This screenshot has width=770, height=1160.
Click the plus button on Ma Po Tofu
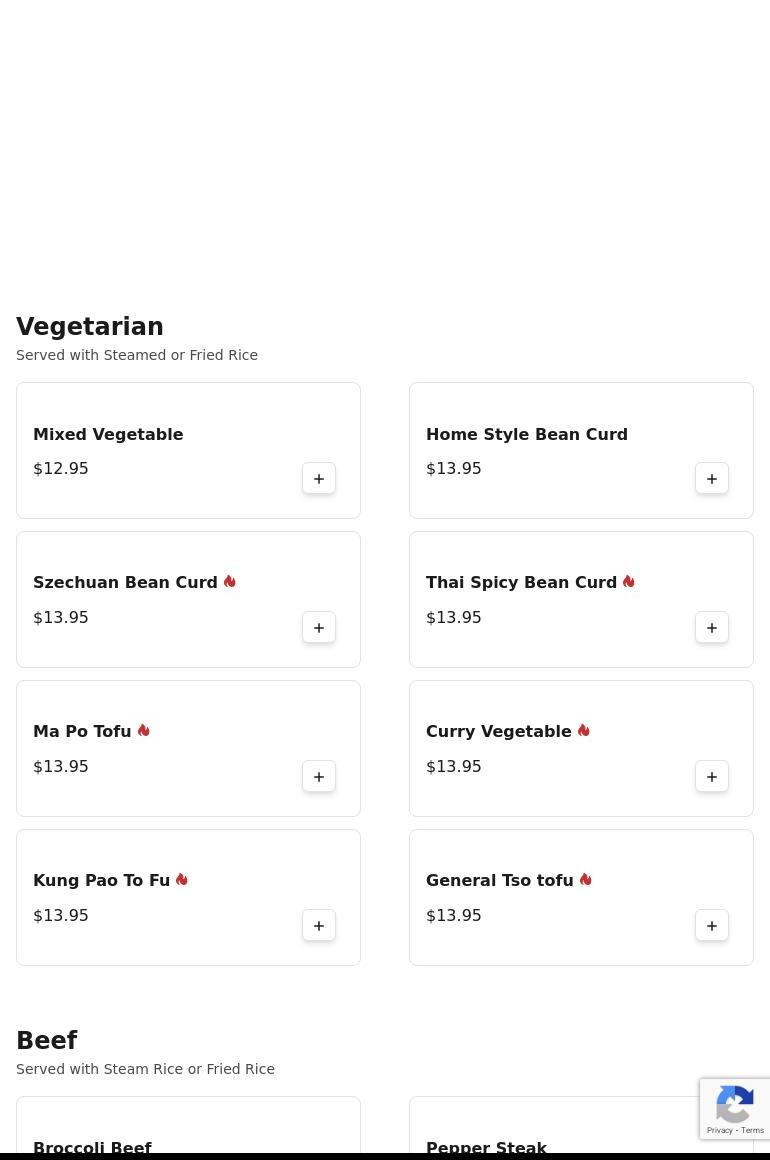319,777
